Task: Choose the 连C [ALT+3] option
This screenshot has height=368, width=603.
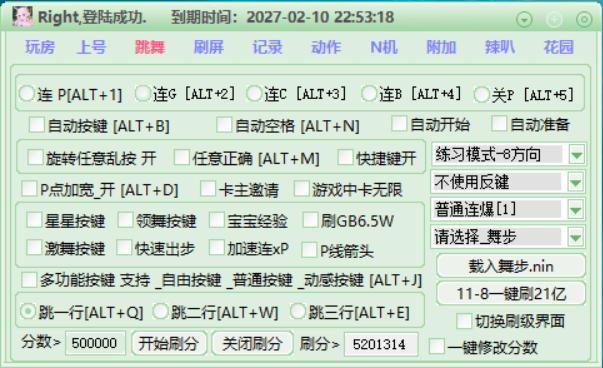Action: point(254,93)
